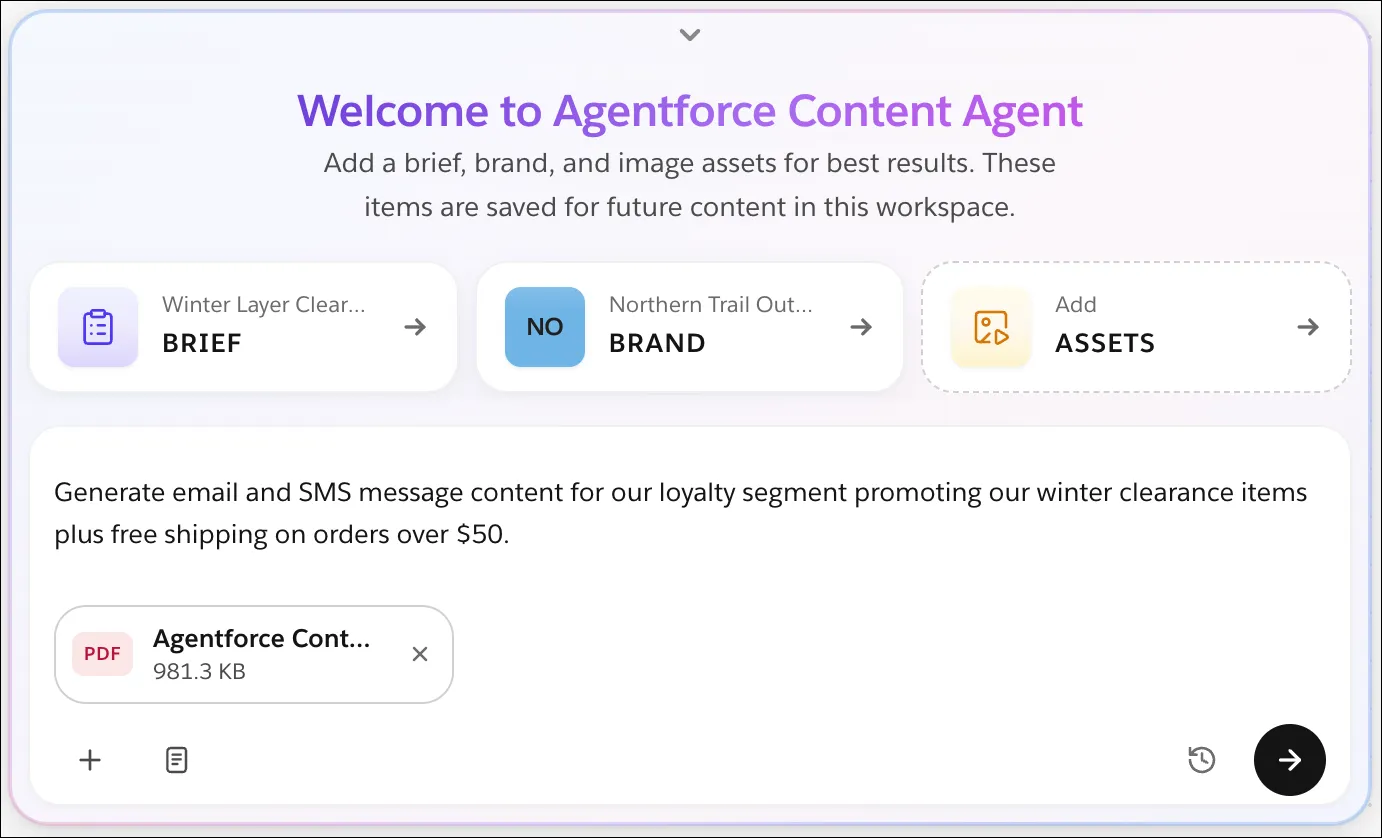This screenshot has width=1382, height=838.
Task: Click the clipboard icon on the Brief card
Action: (98, 327)
